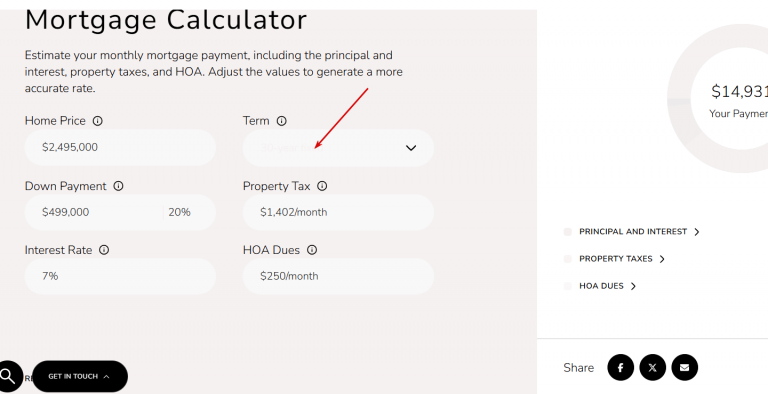The image size is (768, 394).
Task: Share via the X (Twitter) icon
Action: click(x=652, y=368)
